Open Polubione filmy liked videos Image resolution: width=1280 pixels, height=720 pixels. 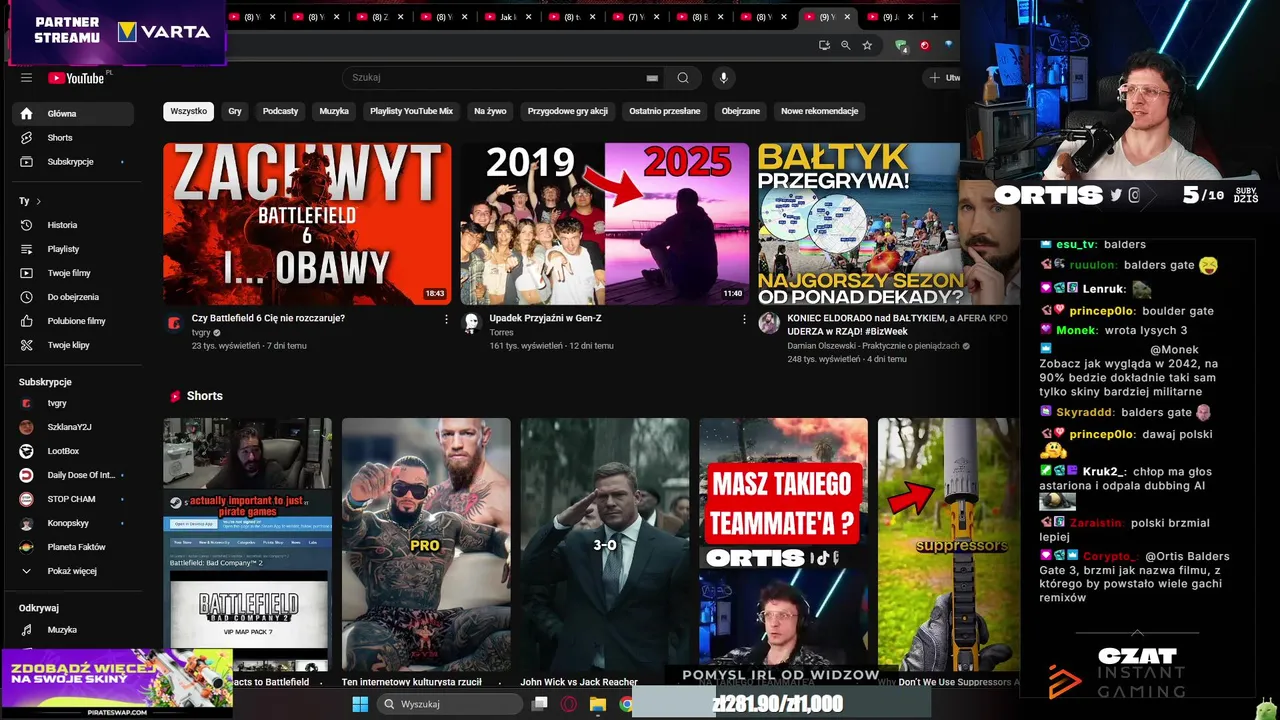click(73, 321)
